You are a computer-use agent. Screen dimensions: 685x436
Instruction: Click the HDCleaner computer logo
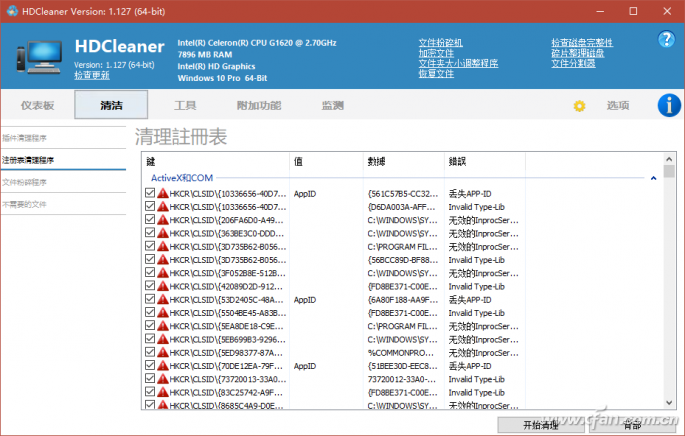click(x=39, y=57)
